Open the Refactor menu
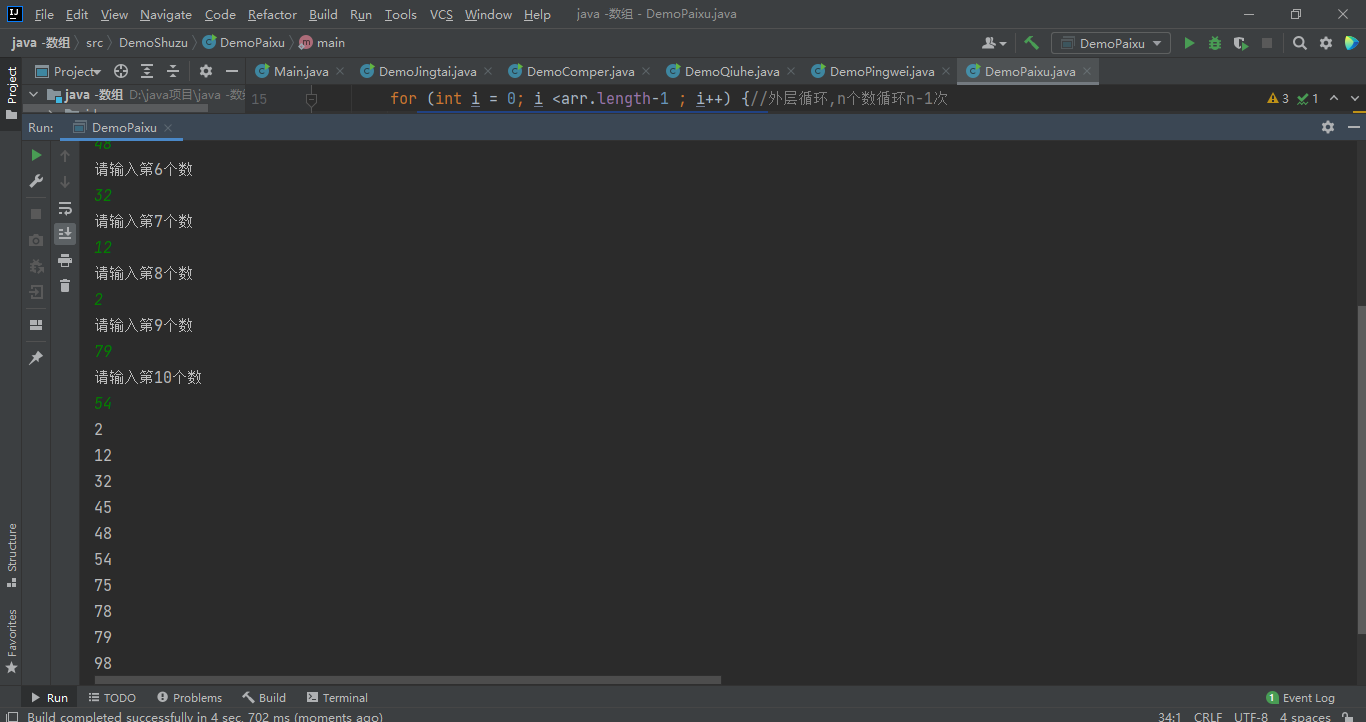The width and height of the screenshot is (1366, 722). pos(272,14)
